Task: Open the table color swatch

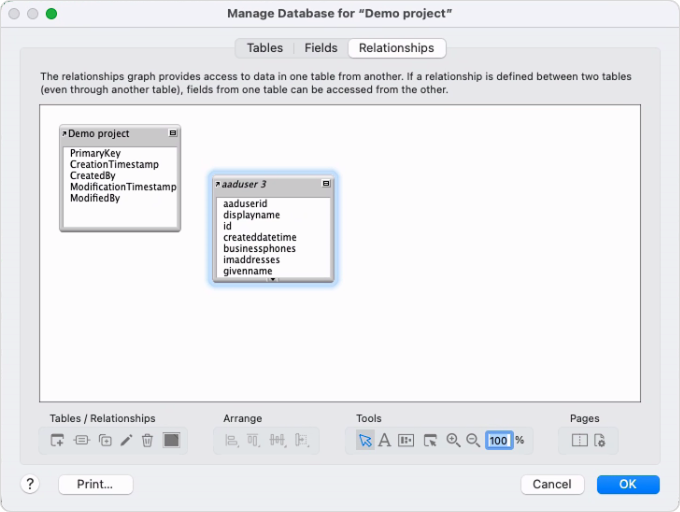Action: click(x=171, y=440)
